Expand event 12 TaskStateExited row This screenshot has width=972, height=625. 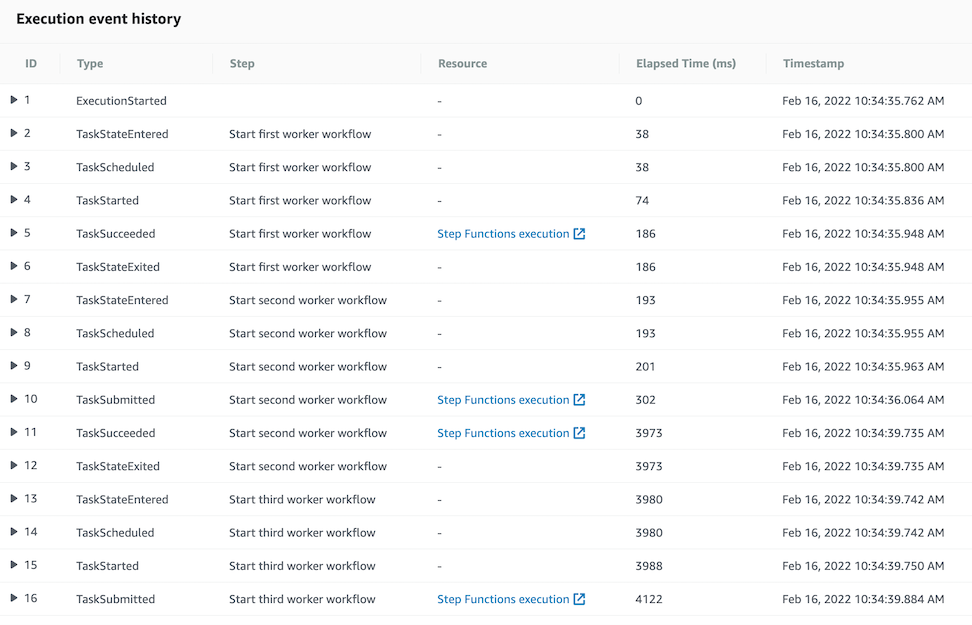pyautogui.click(x=14, y=466)
